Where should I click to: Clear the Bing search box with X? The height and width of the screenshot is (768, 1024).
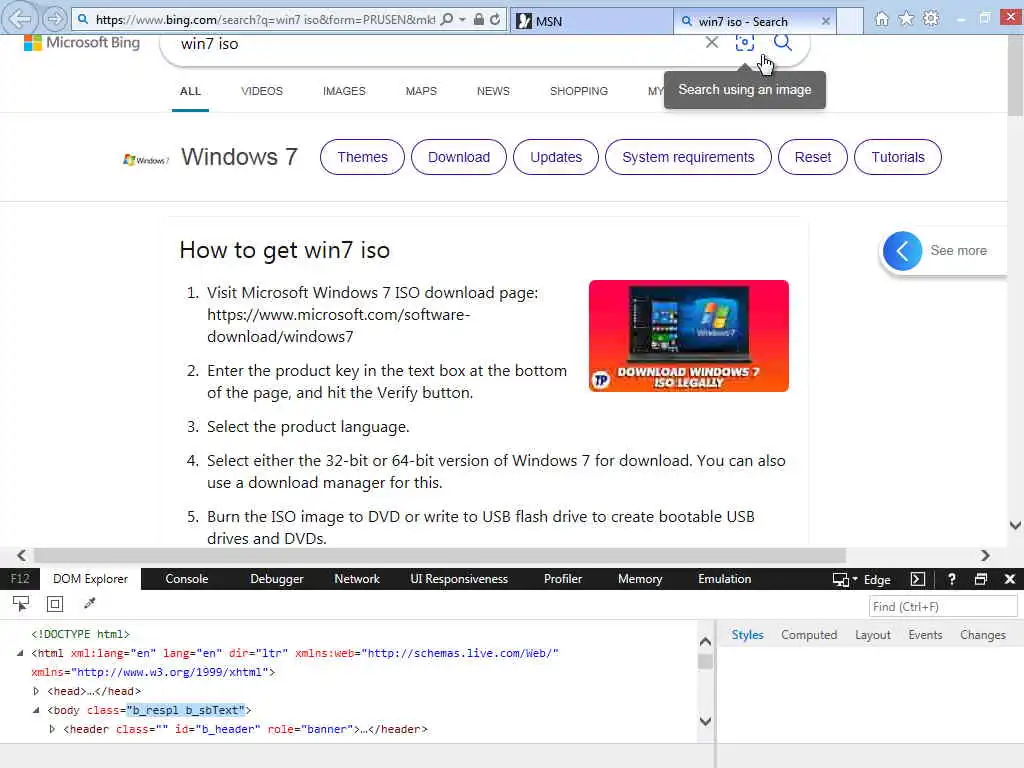click(x=712, y=43)
